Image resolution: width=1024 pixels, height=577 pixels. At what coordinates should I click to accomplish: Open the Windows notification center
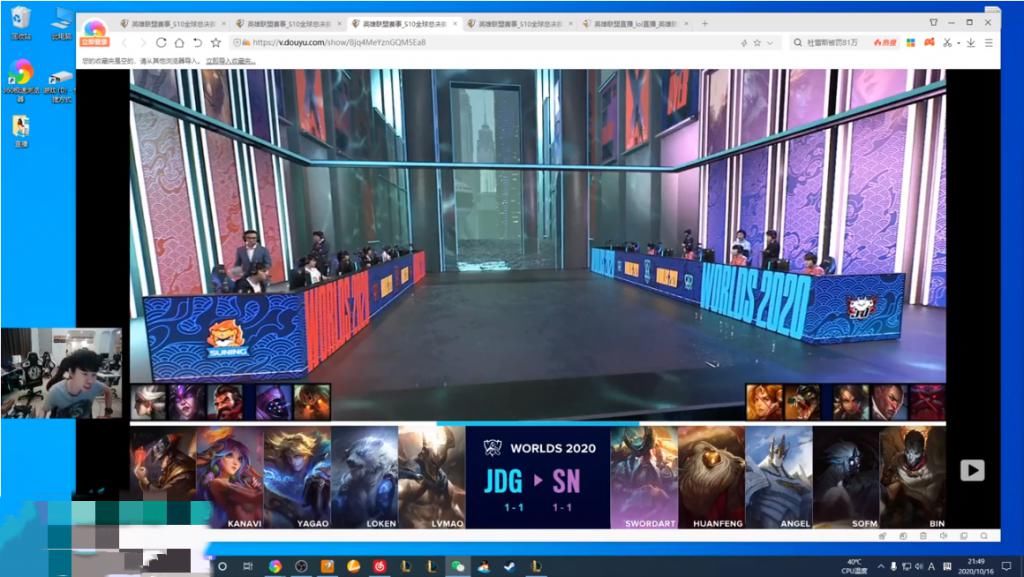pos(1008,566)
